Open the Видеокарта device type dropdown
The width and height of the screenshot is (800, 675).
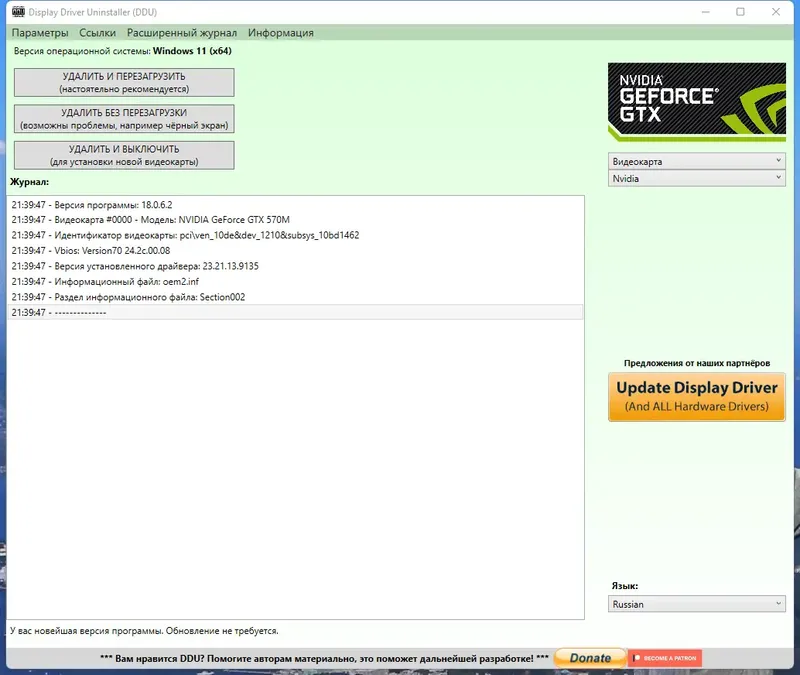point(696,160)
